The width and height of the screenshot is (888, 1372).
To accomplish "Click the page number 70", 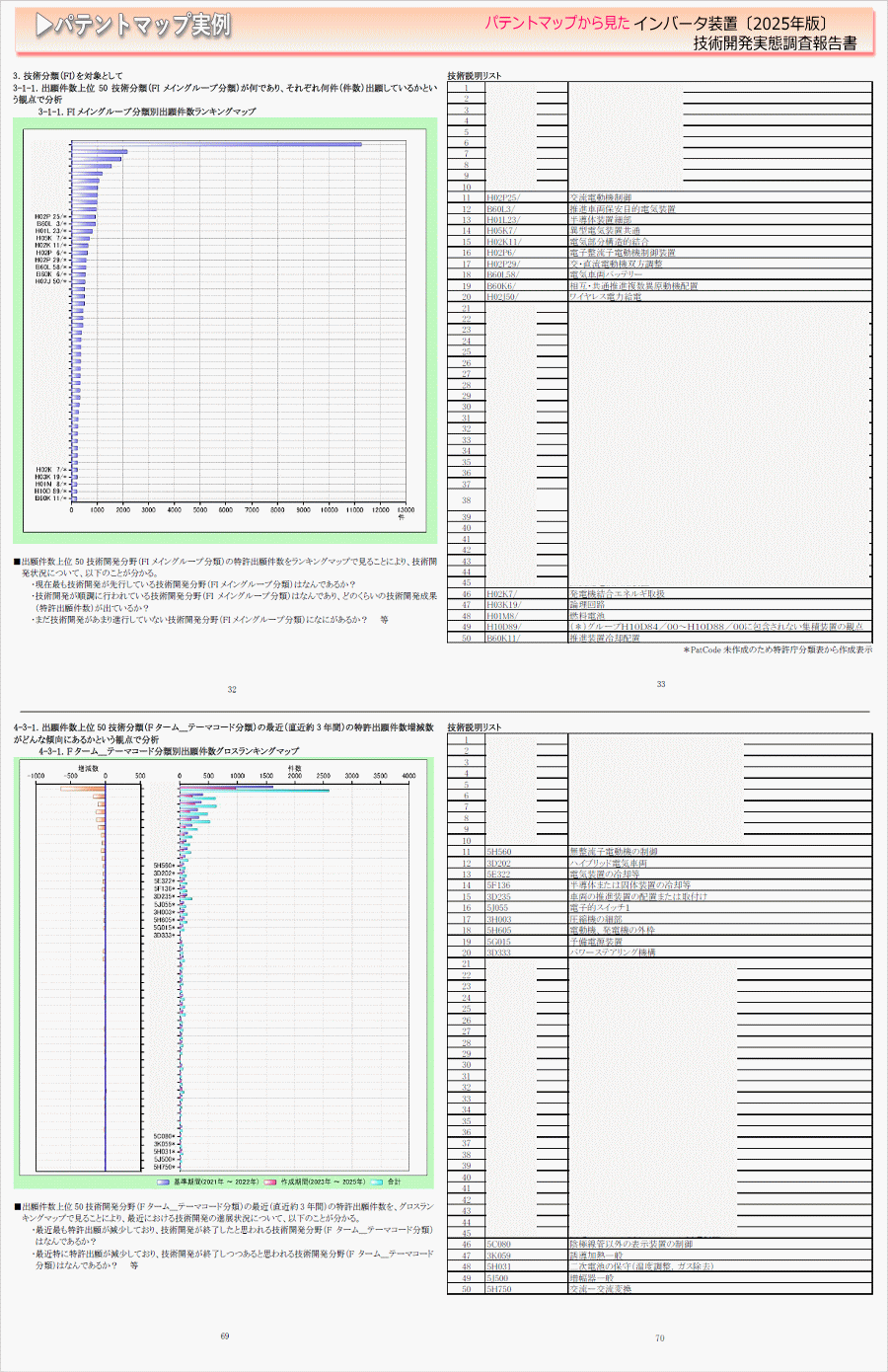I will click(660, 1338).
